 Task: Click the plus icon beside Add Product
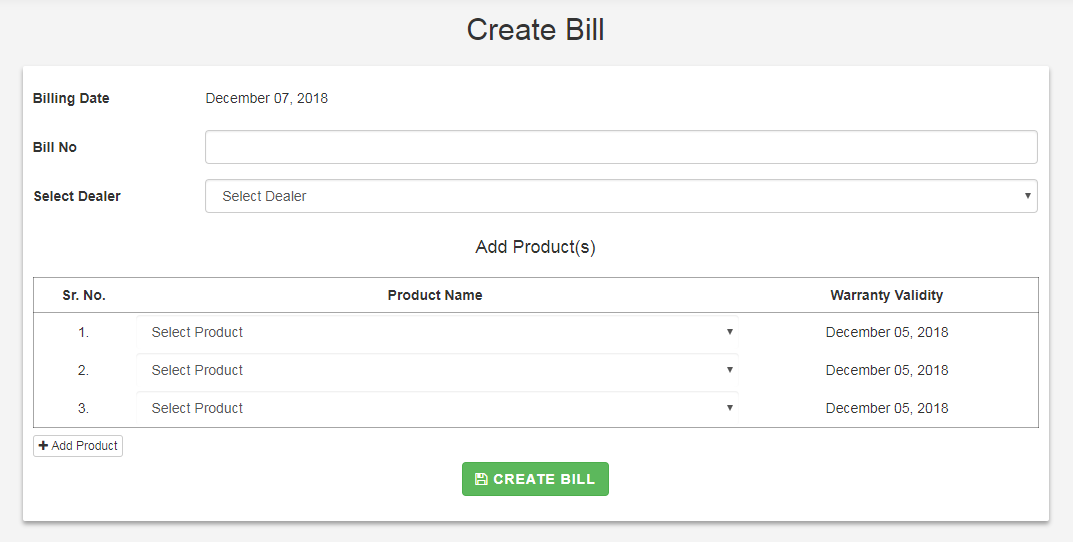click(x=43, y=446)
